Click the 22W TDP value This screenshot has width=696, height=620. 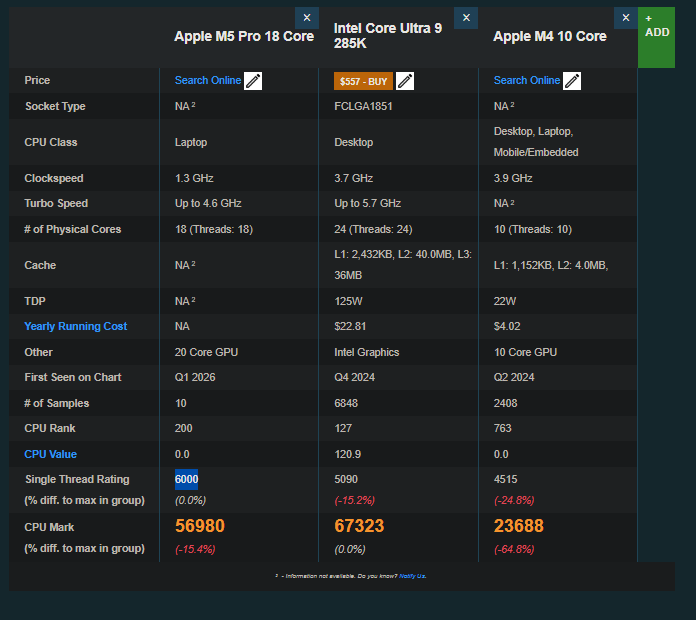click(x=505, y=301)
